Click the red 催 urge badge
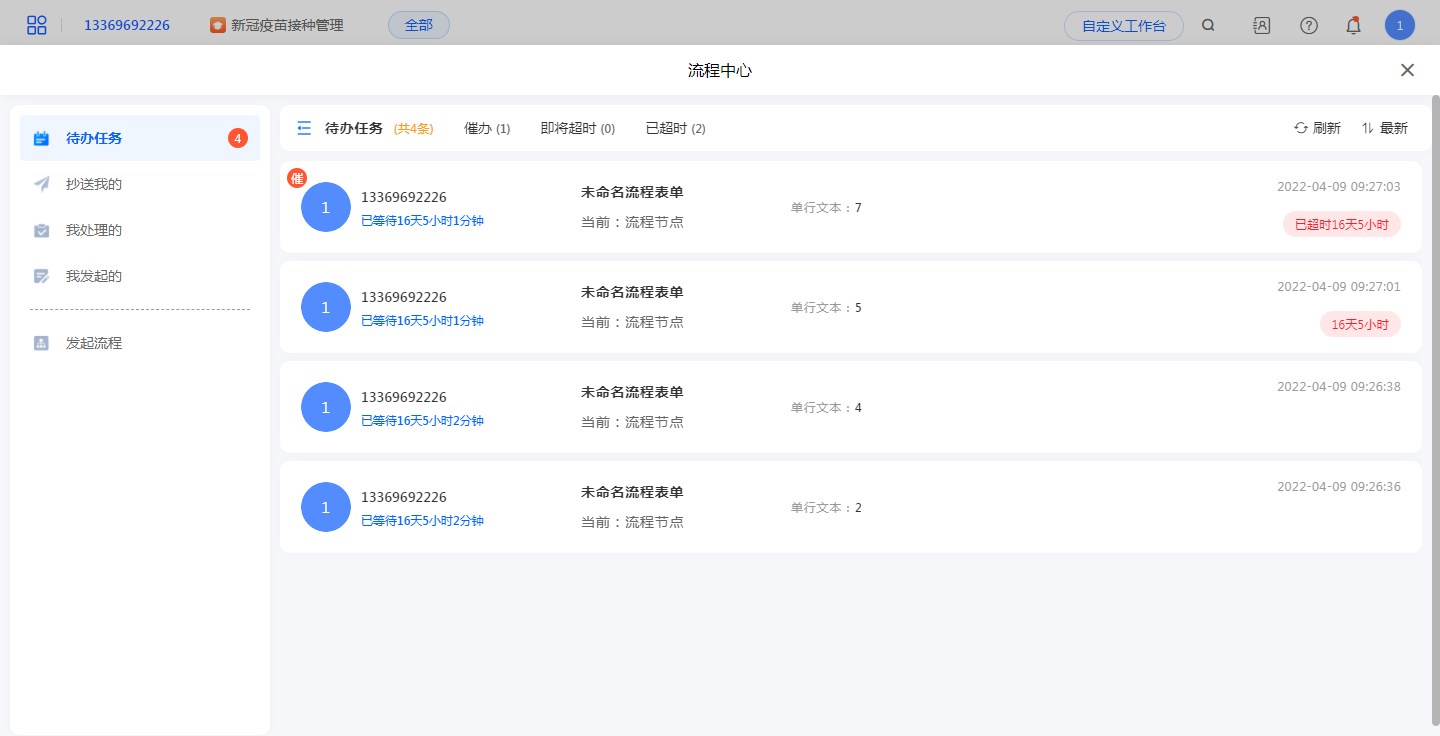The height and width of the screenshot is (736, 1440). point(297,178)
